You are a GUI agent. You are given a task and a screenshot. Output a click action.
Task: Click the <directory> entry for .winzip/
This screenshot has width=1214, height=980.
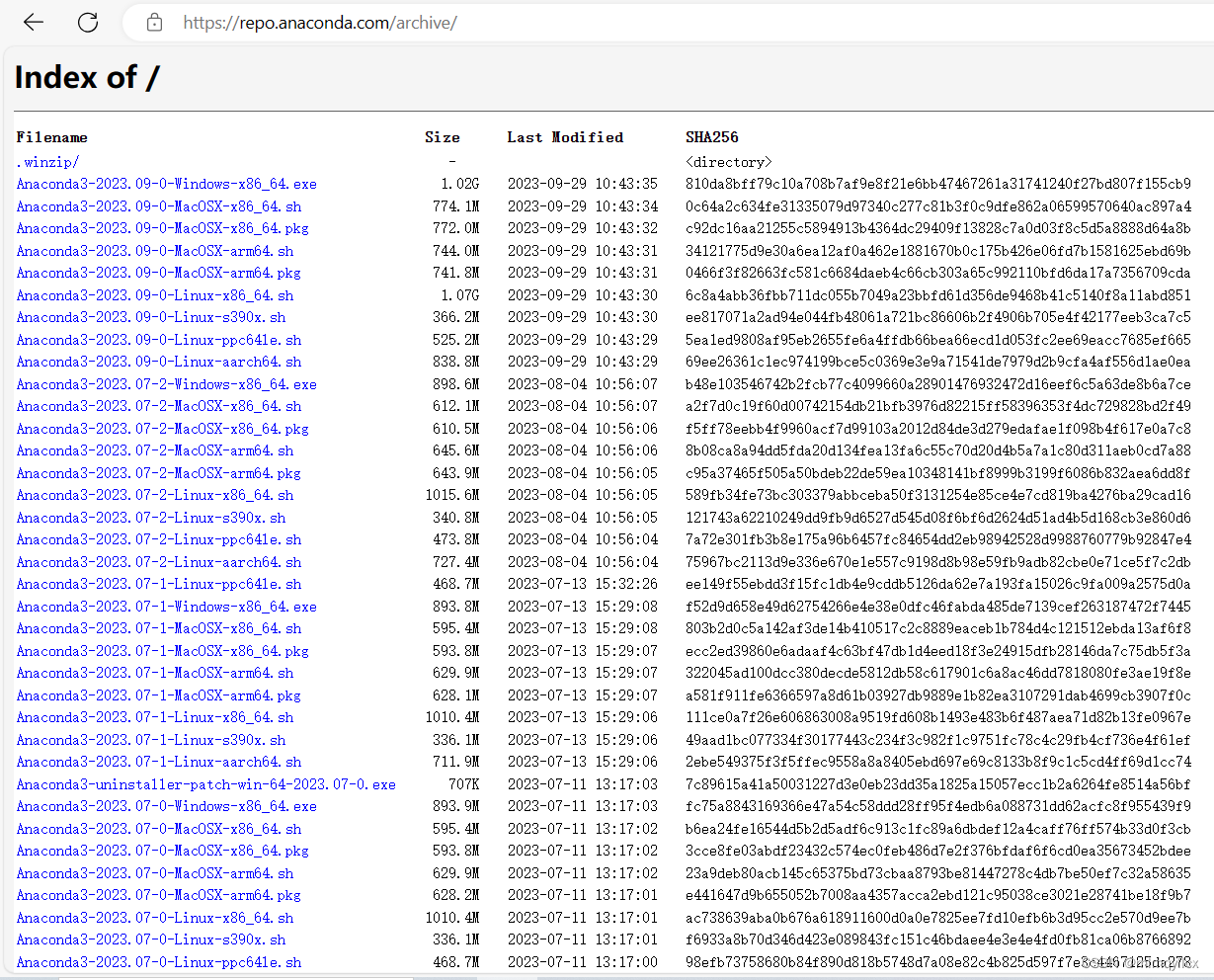729,162
